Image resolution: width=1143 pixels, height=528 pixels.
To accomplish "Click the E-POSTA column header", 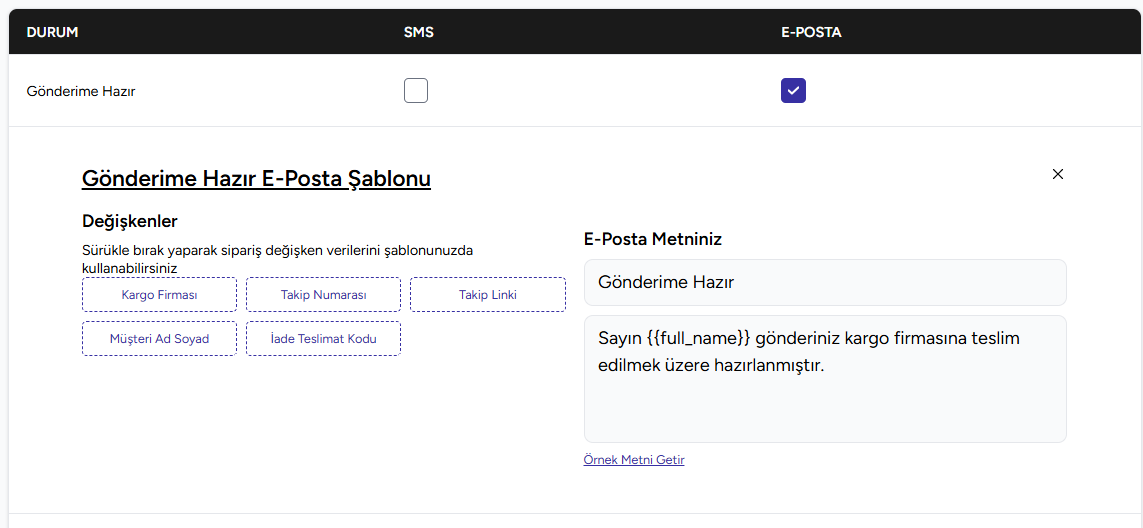I will pos(811,32).
